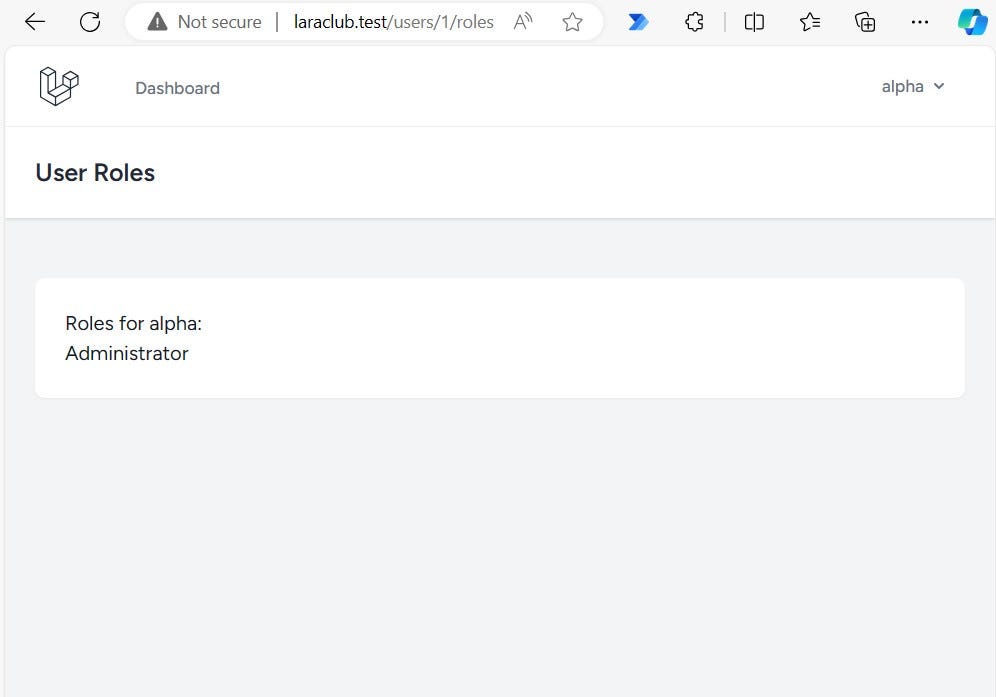Screen dimensions: 996x697
Task: Click the Roles for alpha card
Action: coord(500,337)
